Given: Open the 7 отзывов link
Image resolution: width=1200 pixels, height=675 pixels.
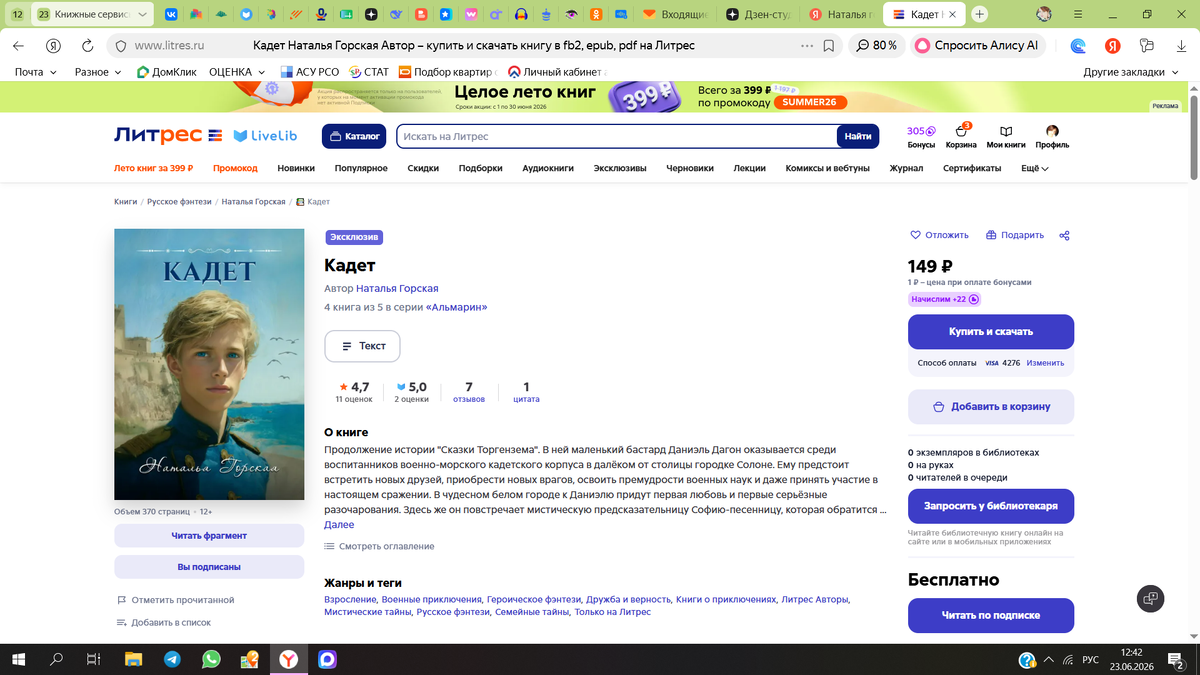Looking at the screenshot, I should pos(469,392).
